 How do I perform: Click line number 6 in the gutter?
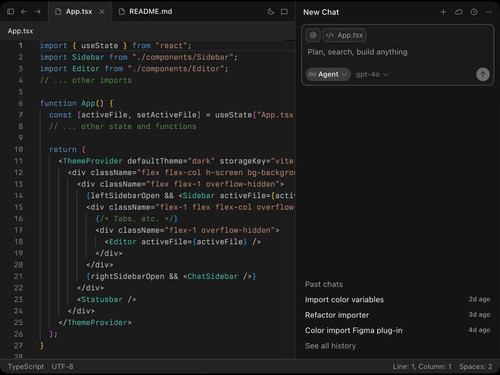pos(21,103)
